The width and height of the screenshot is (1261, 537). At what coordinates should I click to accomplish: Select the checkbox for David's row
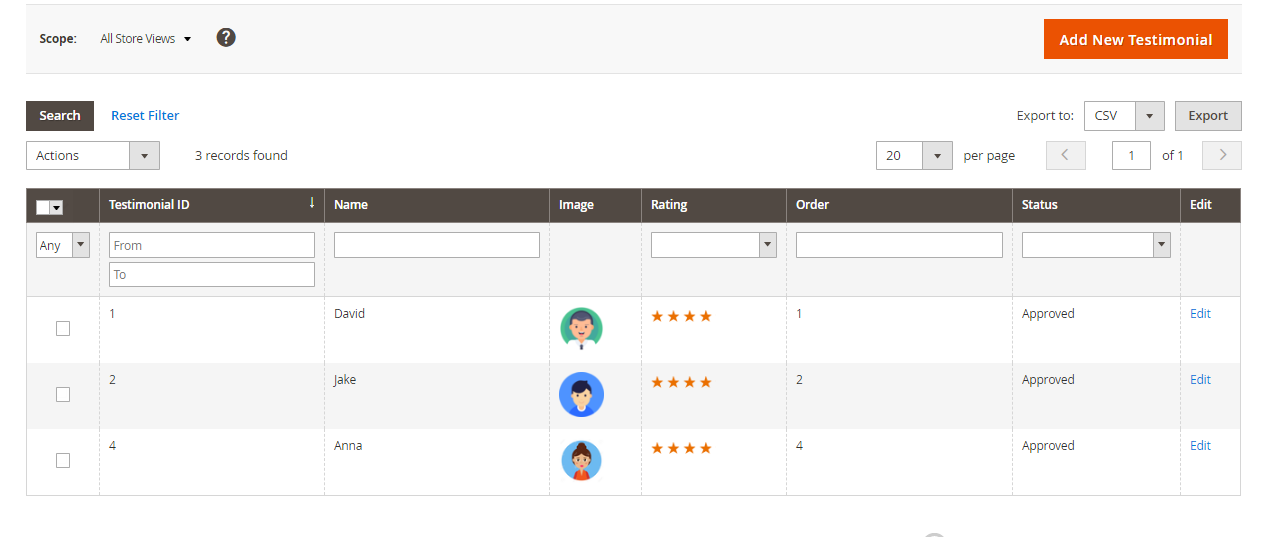point(63,328)
